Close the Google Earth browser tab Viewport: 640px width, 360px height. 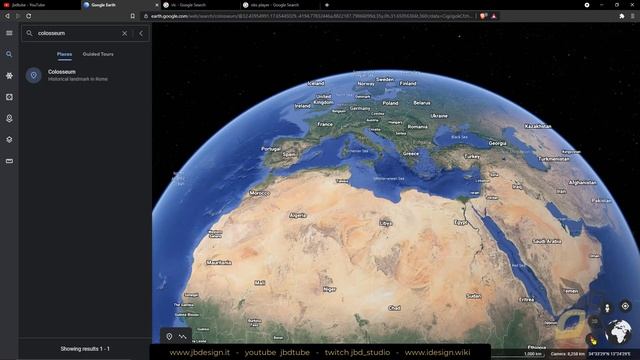click(157, 5)
